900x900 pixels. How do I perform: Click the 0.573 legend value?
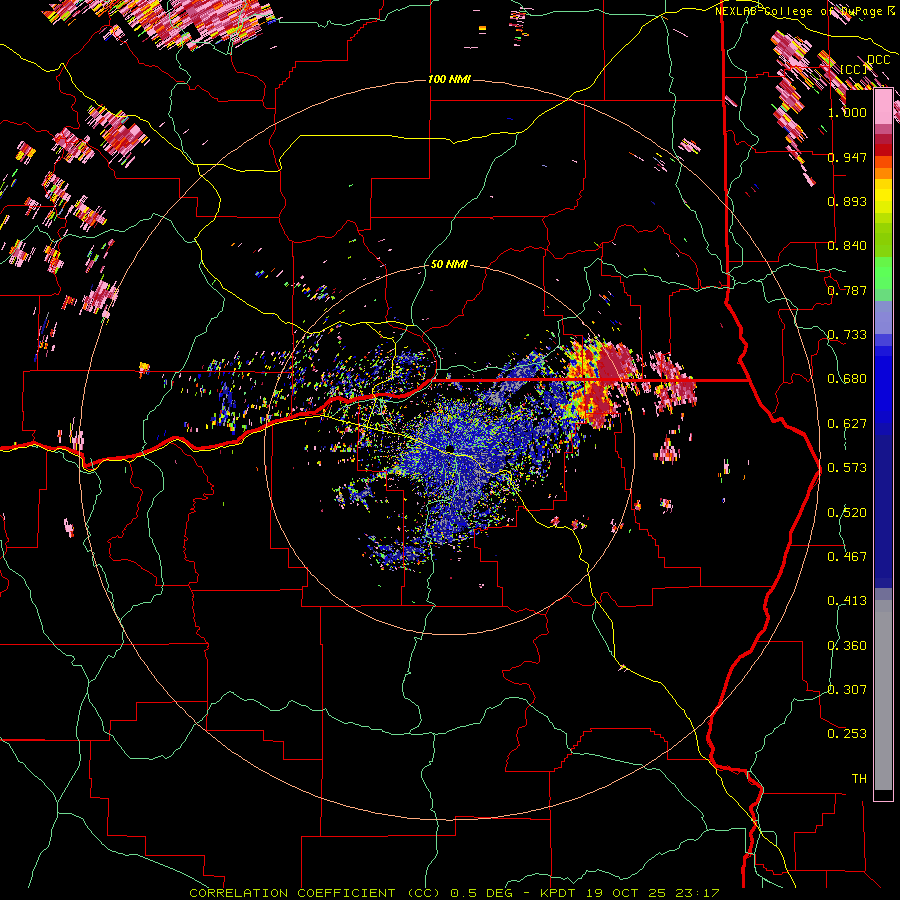847,468
